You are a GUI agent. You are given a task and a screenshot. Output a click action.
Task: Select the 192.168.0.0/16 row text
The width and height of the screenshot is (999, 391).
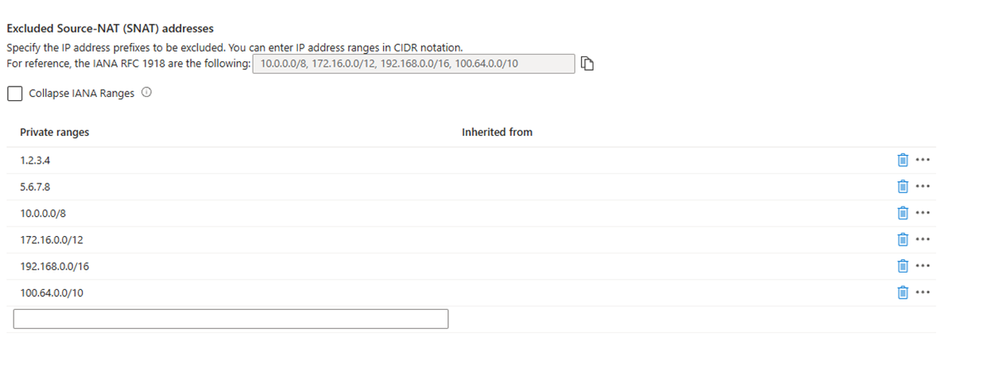tap(55, 266)
